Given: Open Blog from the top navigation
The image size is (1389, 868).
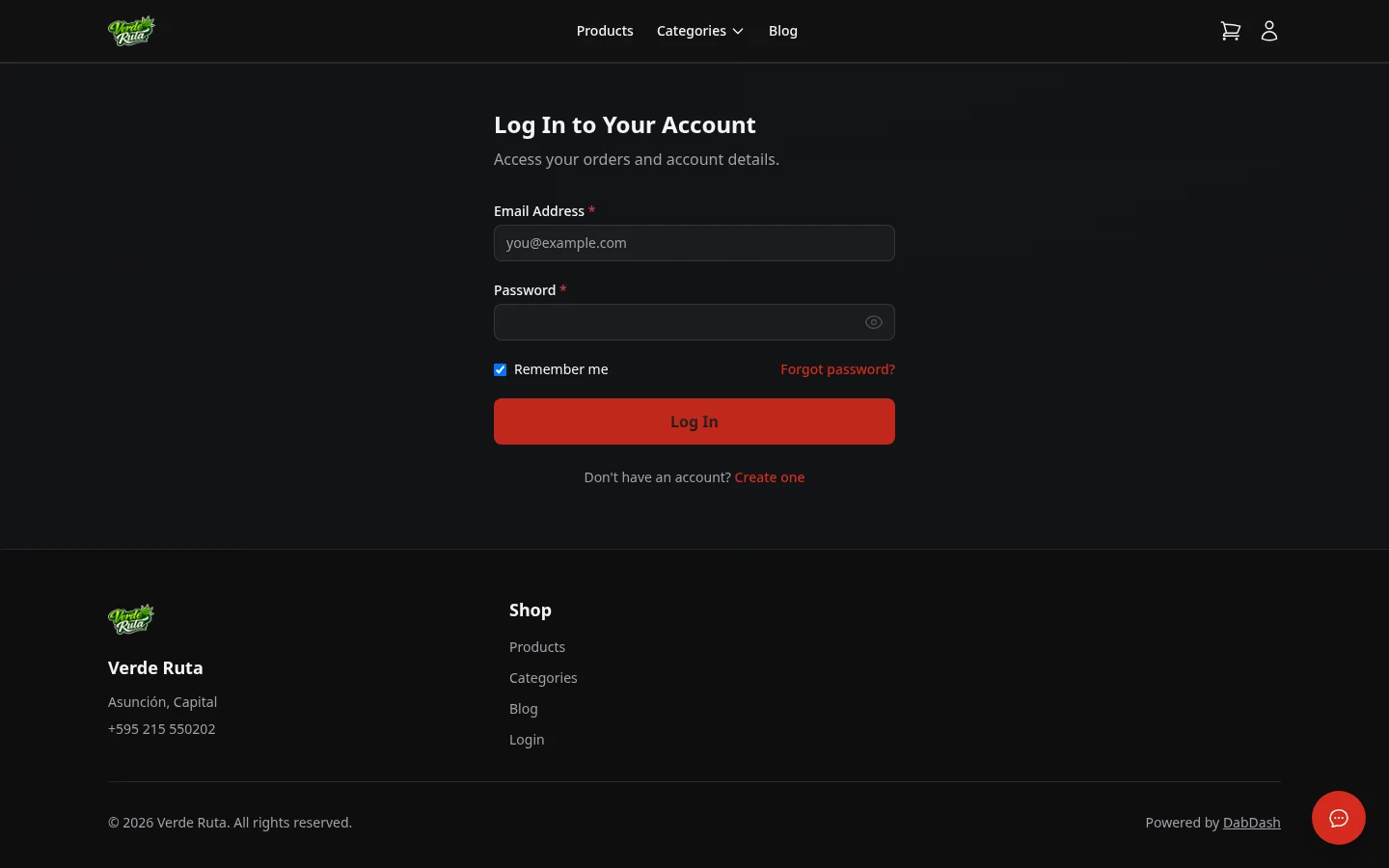Looking at the screenshot, I should pyautogui.click(x=782, y=30).
